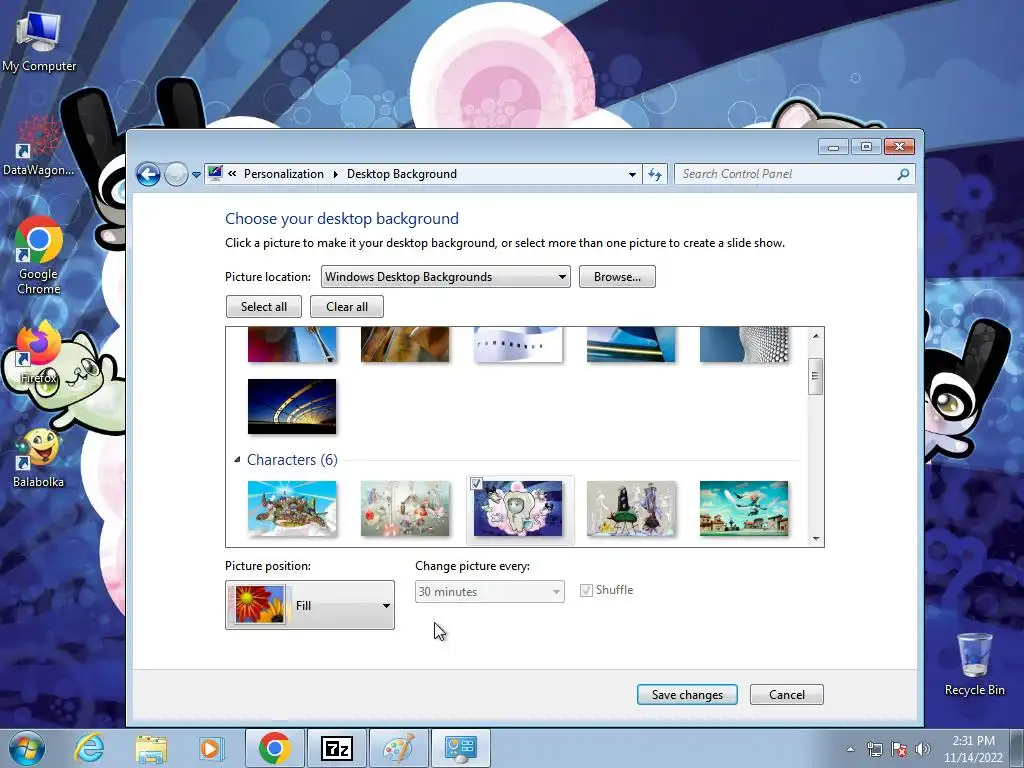Click the wallpaper list scroll down arrow
Screen dimensions: 1024x768
tap(815, 539)
